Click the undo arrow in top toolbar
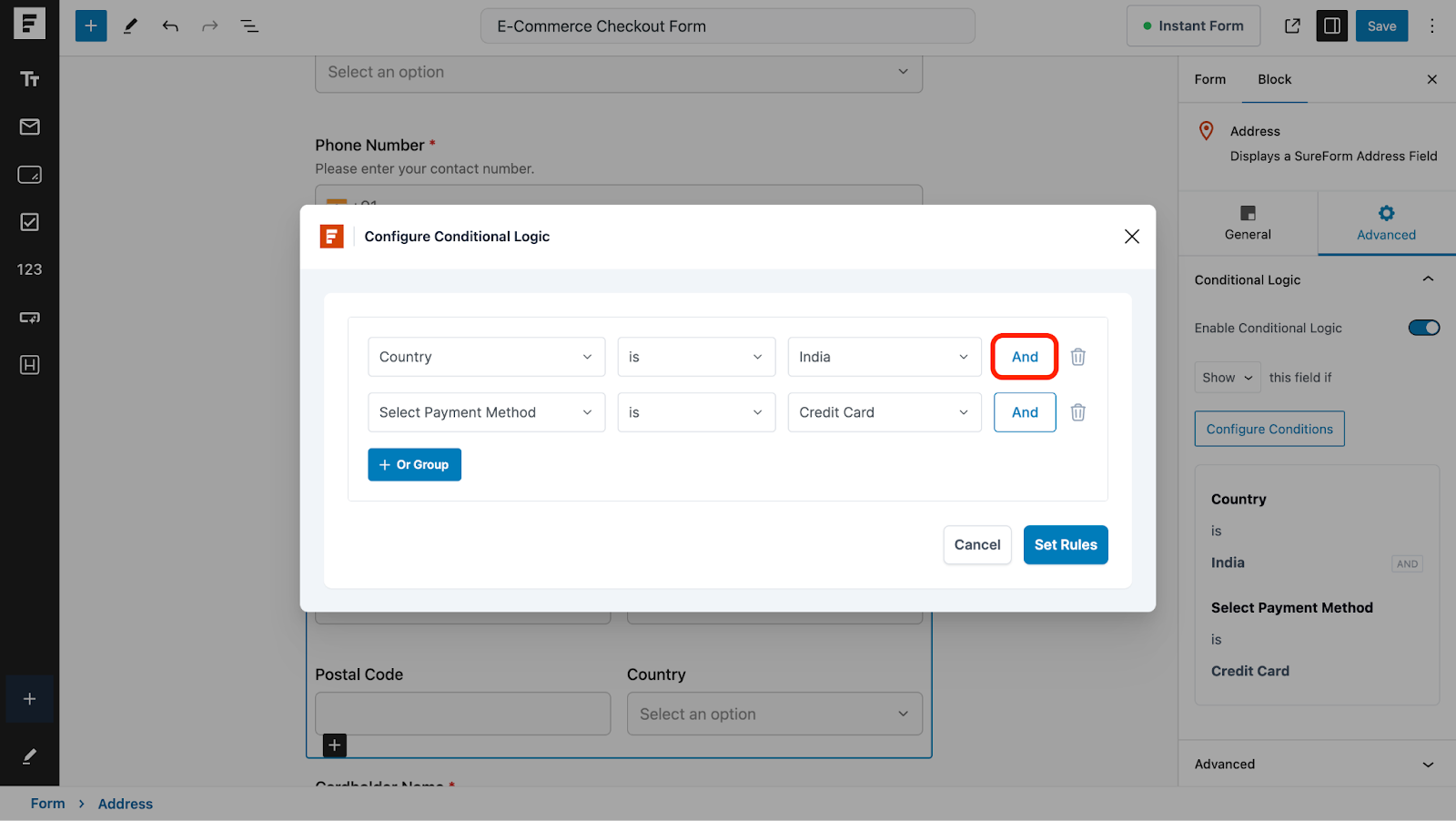The height and width of the screenshot is (821, 1456). tap(170, 25)
